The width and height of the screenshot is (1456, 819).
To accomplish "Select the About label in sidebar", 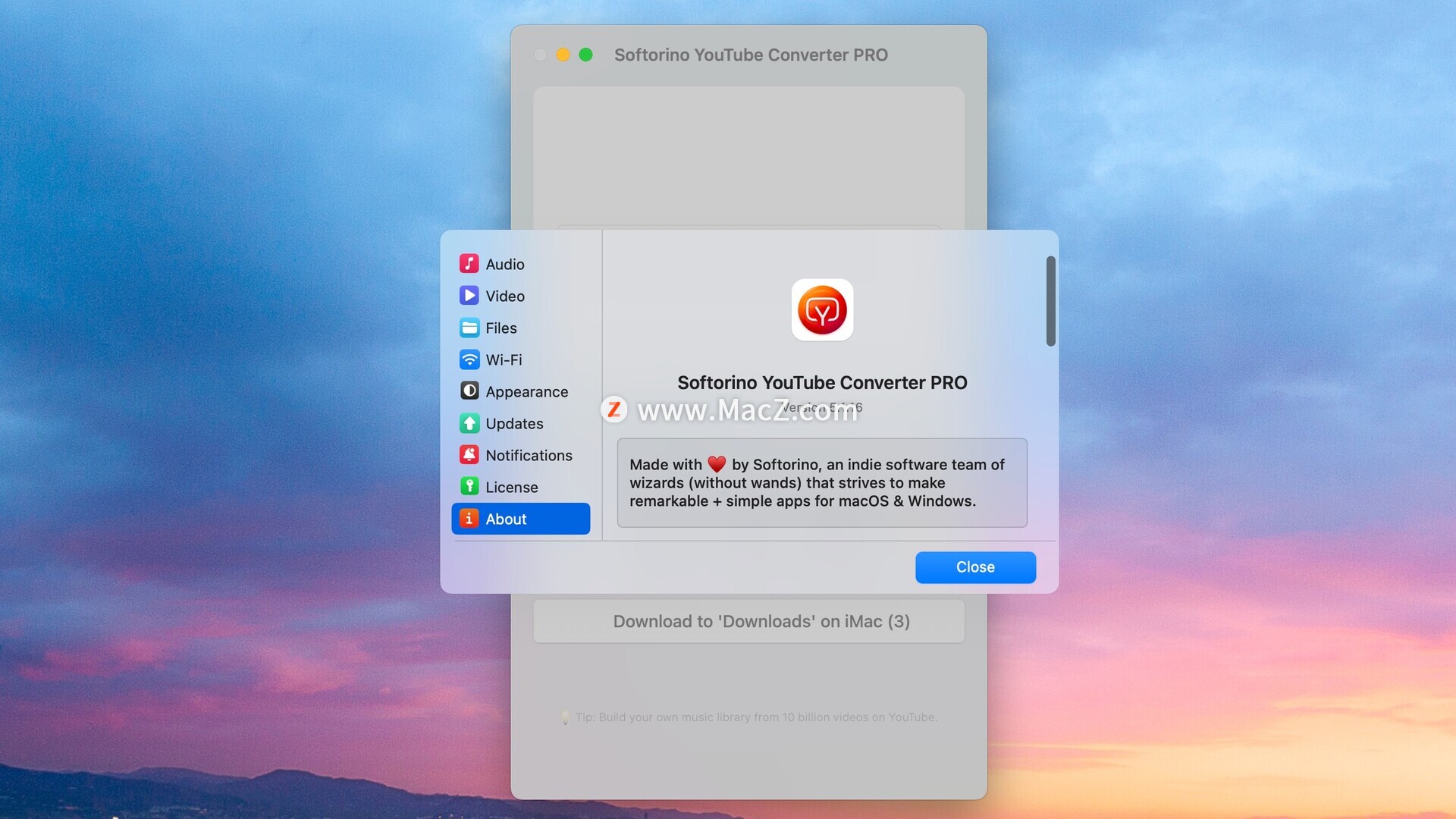I will [506, 519].
